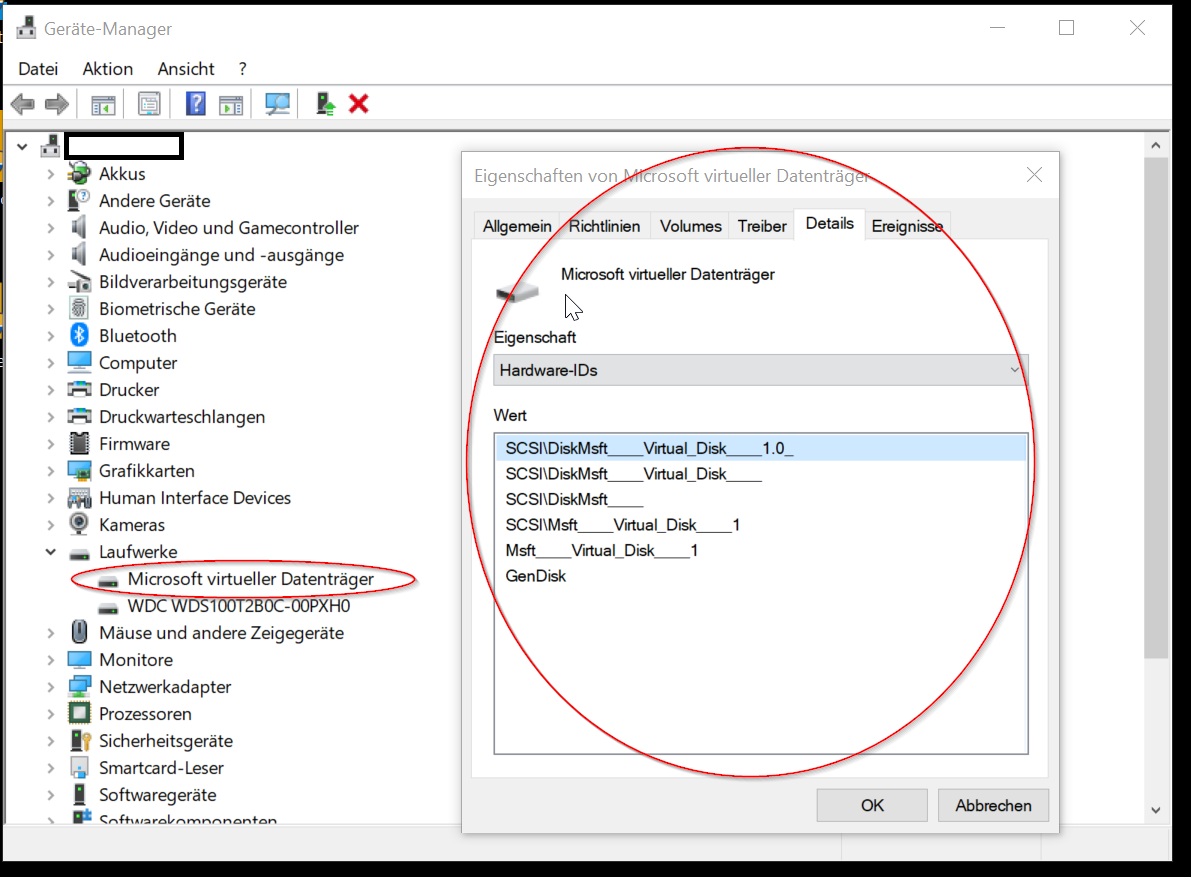Click Update driver toolbar icon
Viewport: 1191px width, 877px height.
click(325, 104)
